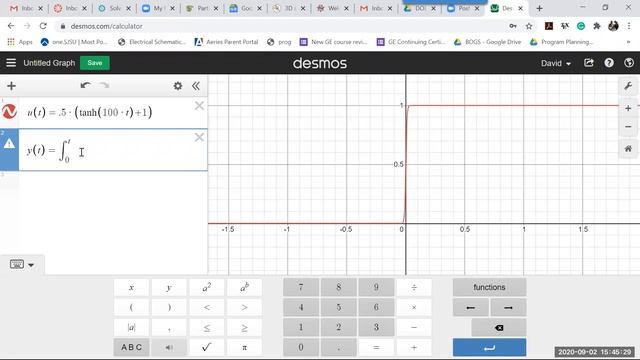Image resolution: width=640 pixels, height=360 pixels.
Task: Zoom out on the graph
Action: (x=628, y=127)
